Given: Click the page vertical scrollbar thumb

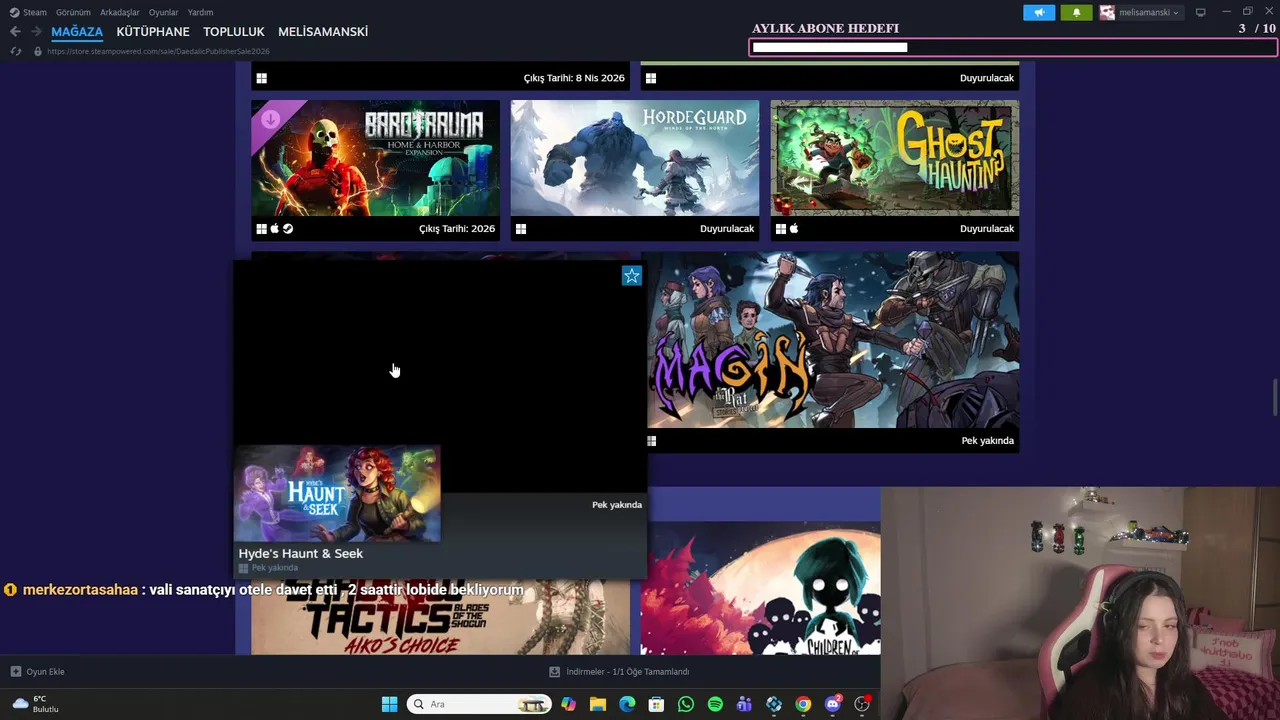Looking at the screenshot, I should coord(1275,398).
